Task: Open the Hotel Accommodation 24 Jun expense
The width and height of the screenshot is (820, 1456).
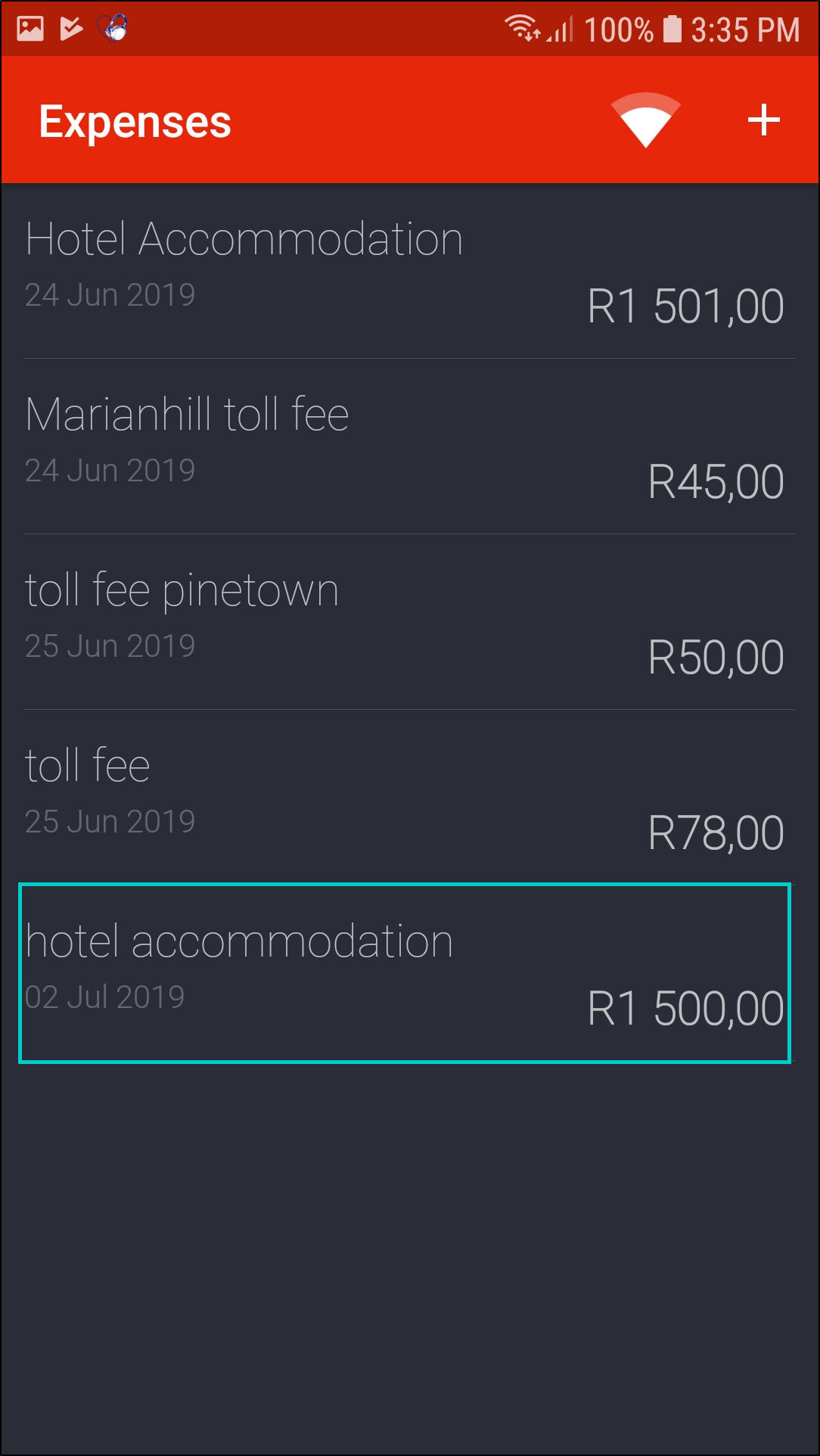Action: (x=244, y=240)
